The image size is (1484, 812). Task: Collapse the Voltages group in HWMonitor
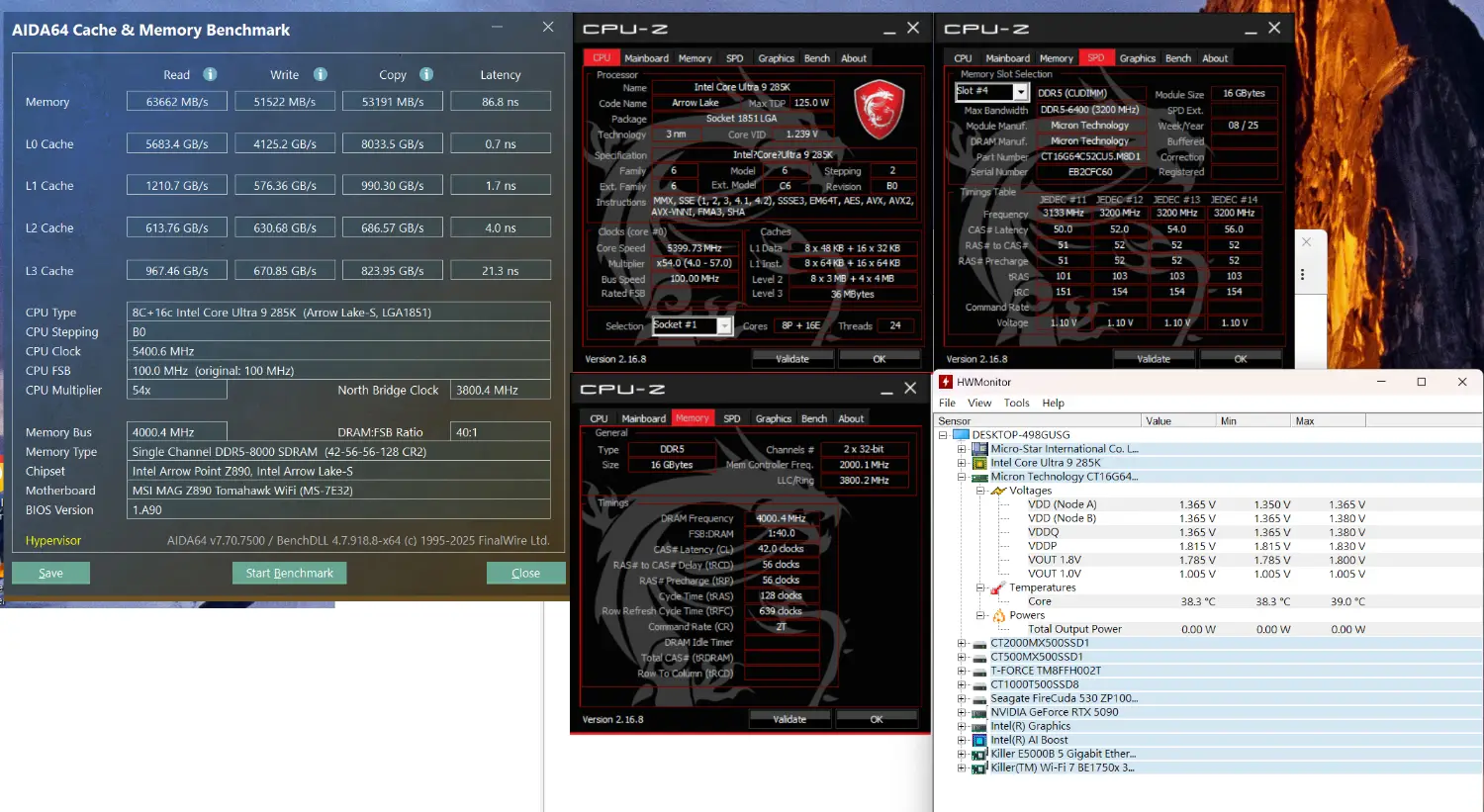[980, 491]
